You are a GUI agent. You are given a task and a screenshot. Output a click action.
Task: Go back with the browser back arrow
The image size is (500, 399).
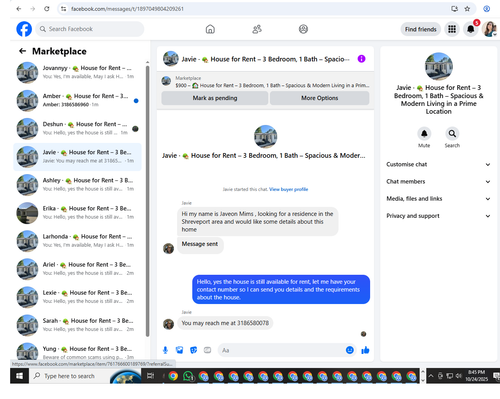coord(19,9)
